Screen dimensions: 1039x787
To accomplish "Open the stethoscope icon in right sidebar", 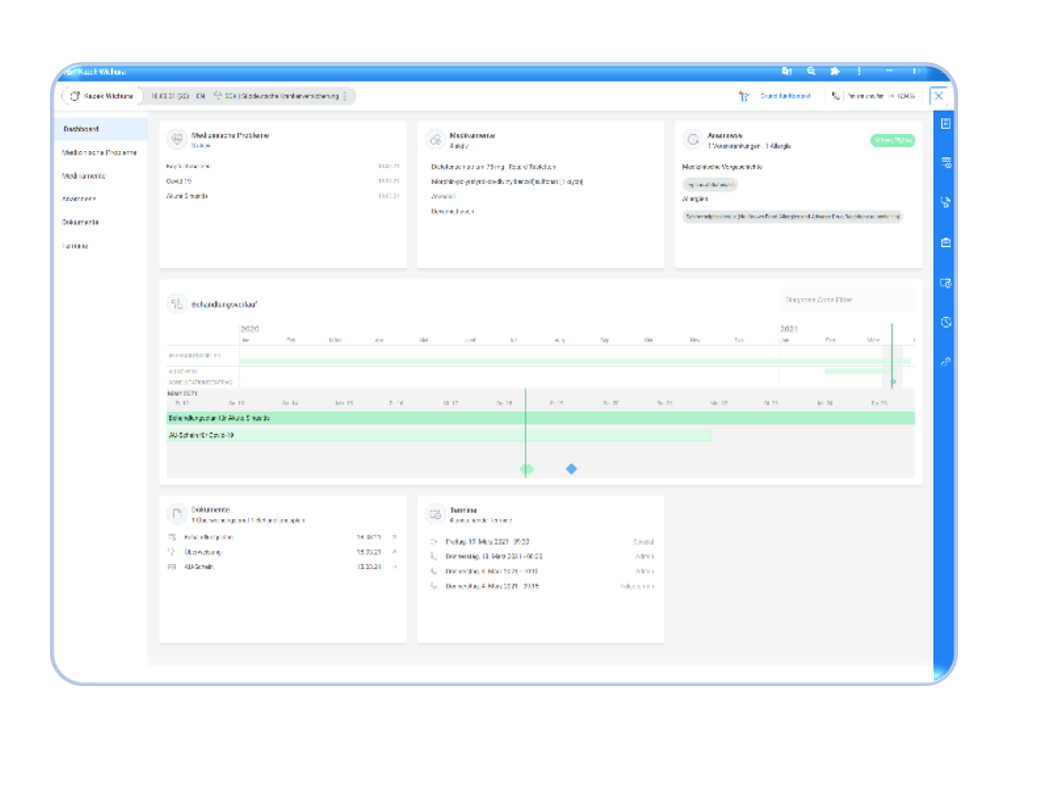I will click(946, 202).
